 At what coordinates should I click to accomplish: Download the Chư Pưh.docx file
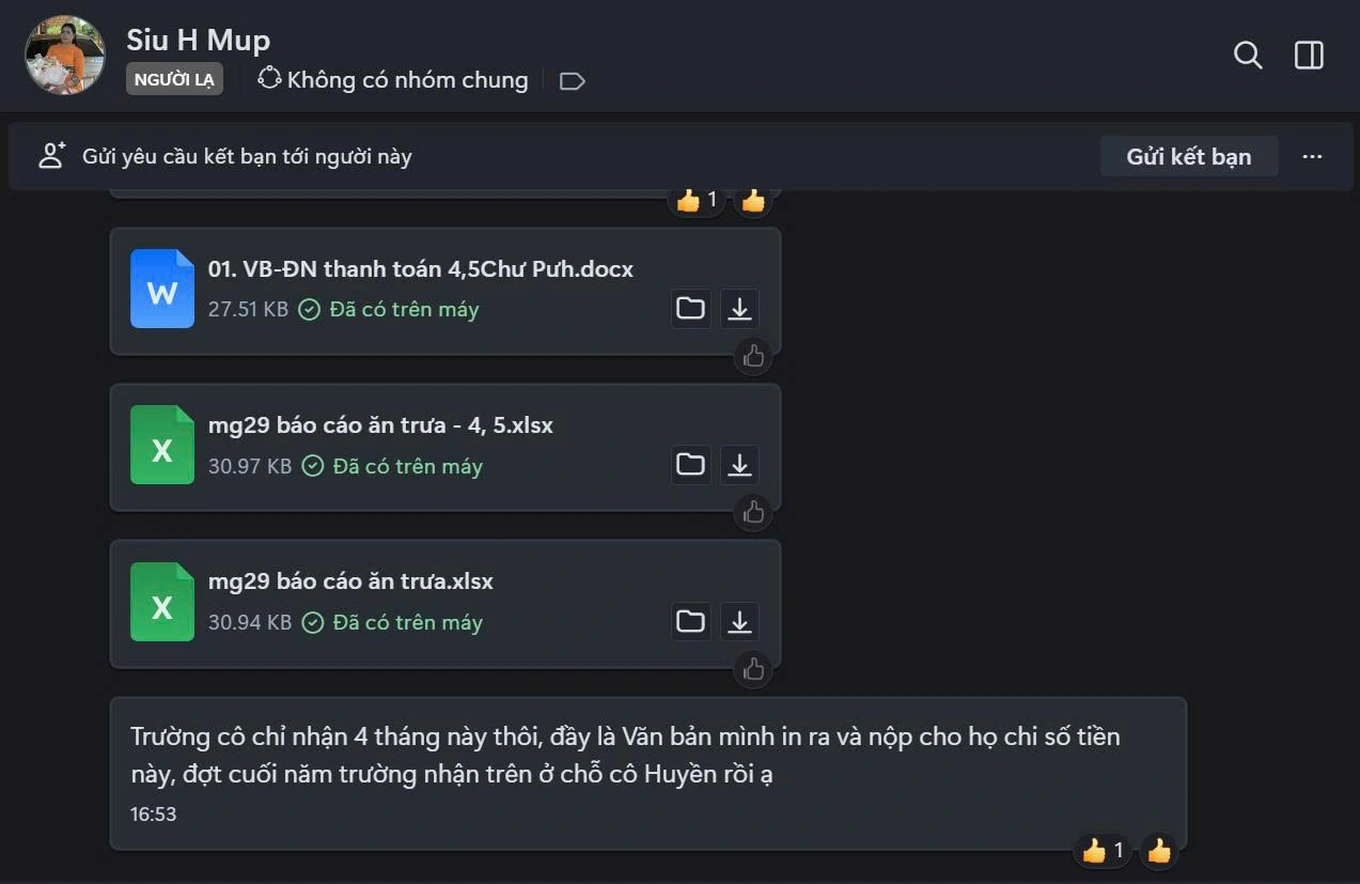click(739, 309)
